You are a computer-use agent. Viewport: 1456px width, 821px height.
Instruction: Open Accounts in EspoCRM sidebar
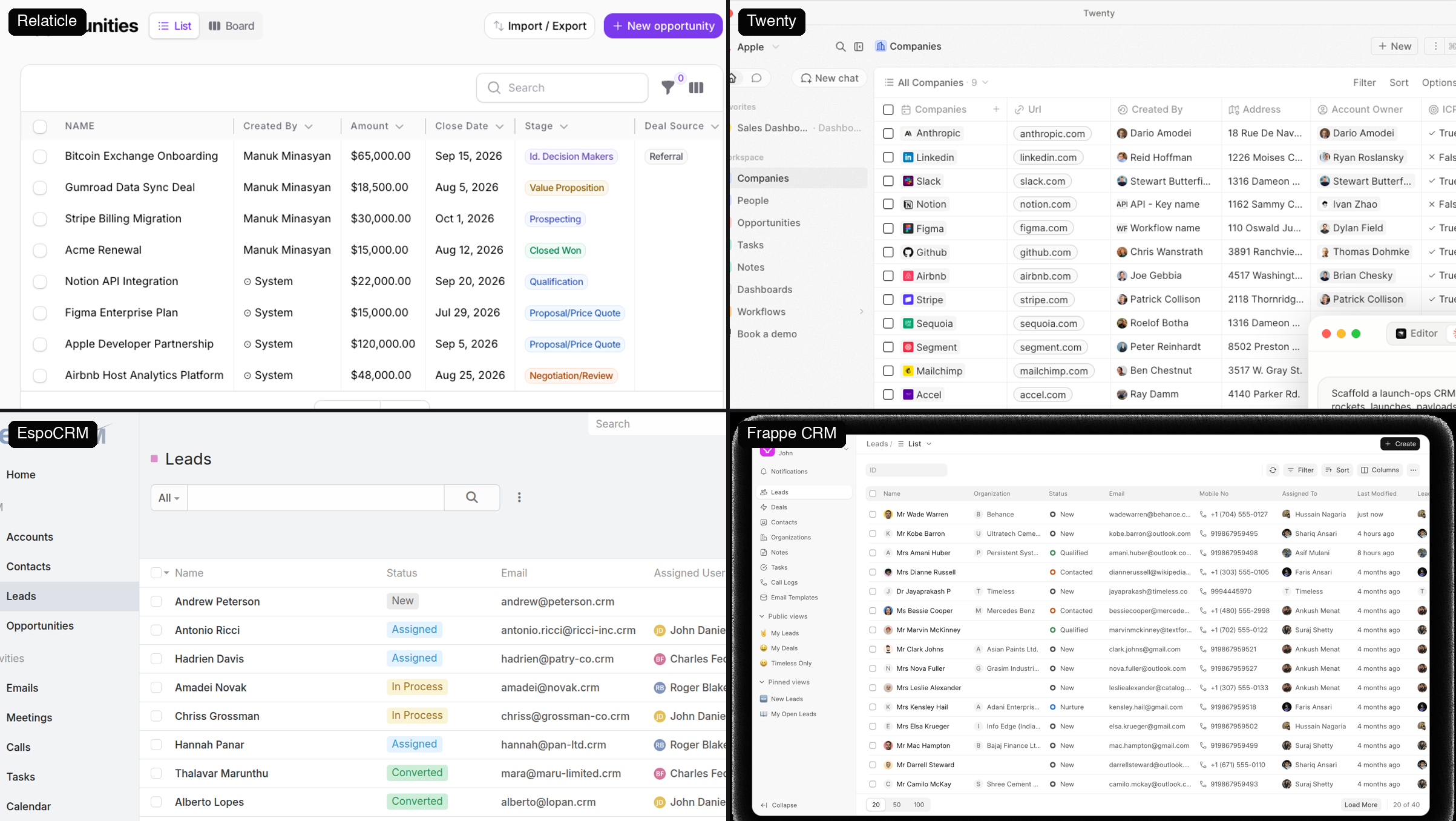click(x=30, y=537)
